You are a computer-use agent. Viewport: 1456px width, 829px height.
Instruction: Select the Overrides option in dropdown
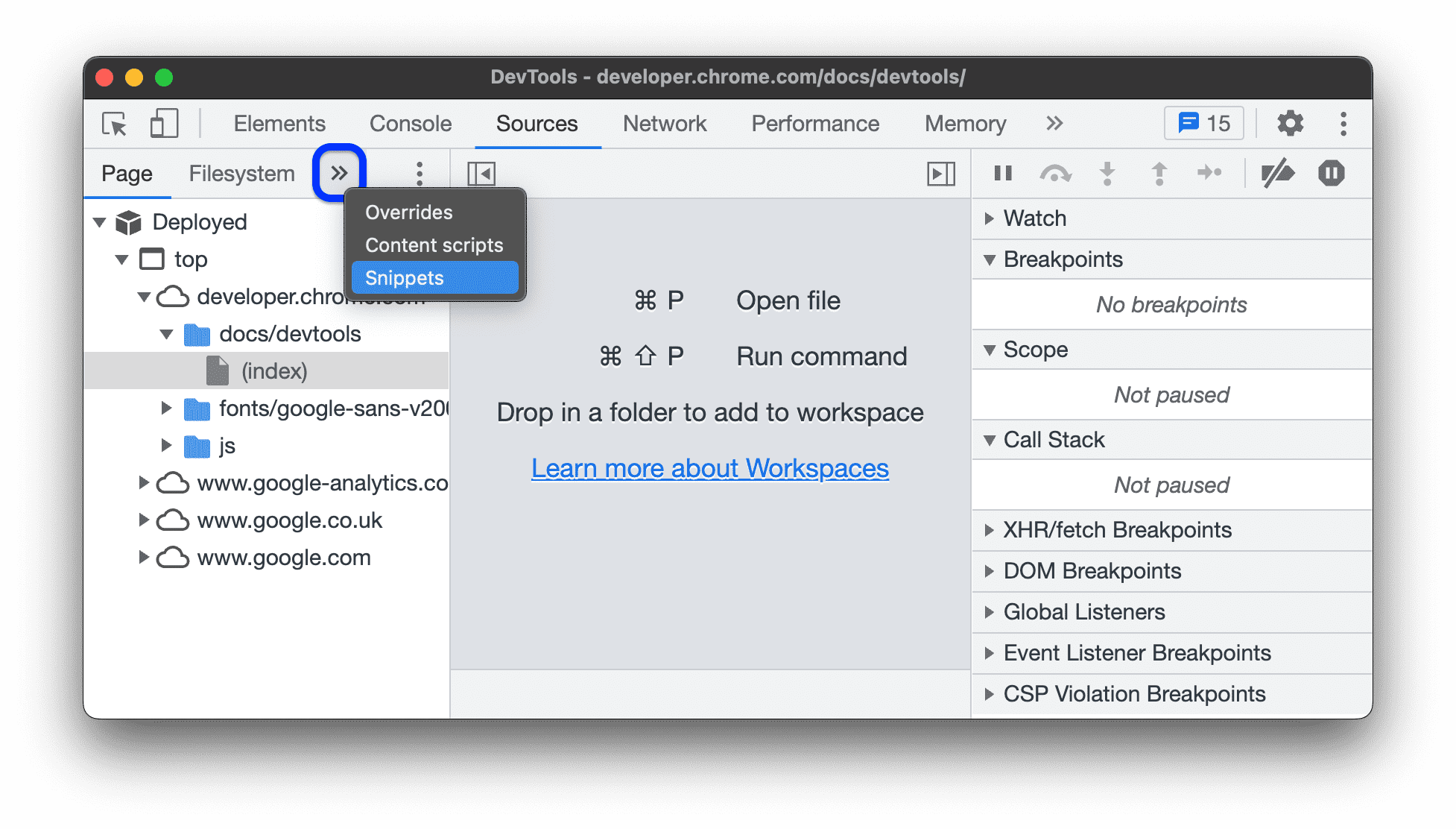405,211
